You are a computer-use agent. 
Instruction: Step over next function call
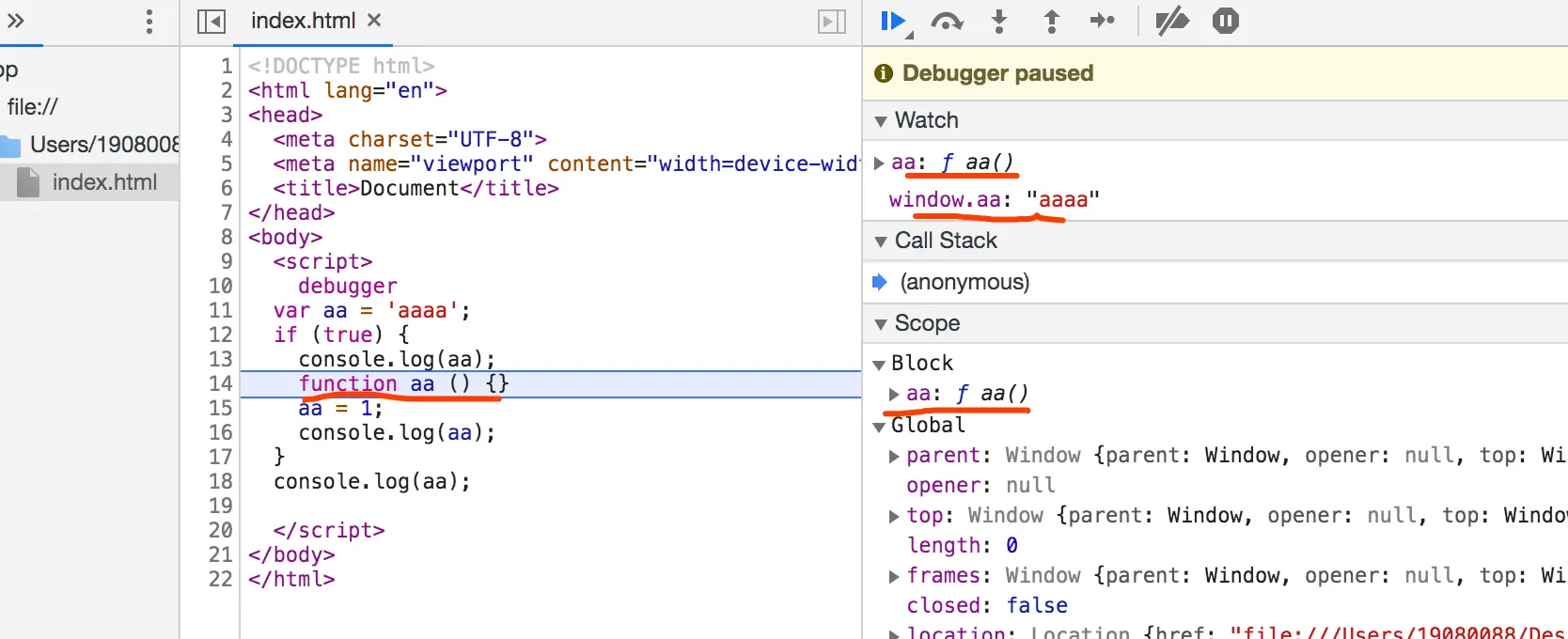click(947, 21)
